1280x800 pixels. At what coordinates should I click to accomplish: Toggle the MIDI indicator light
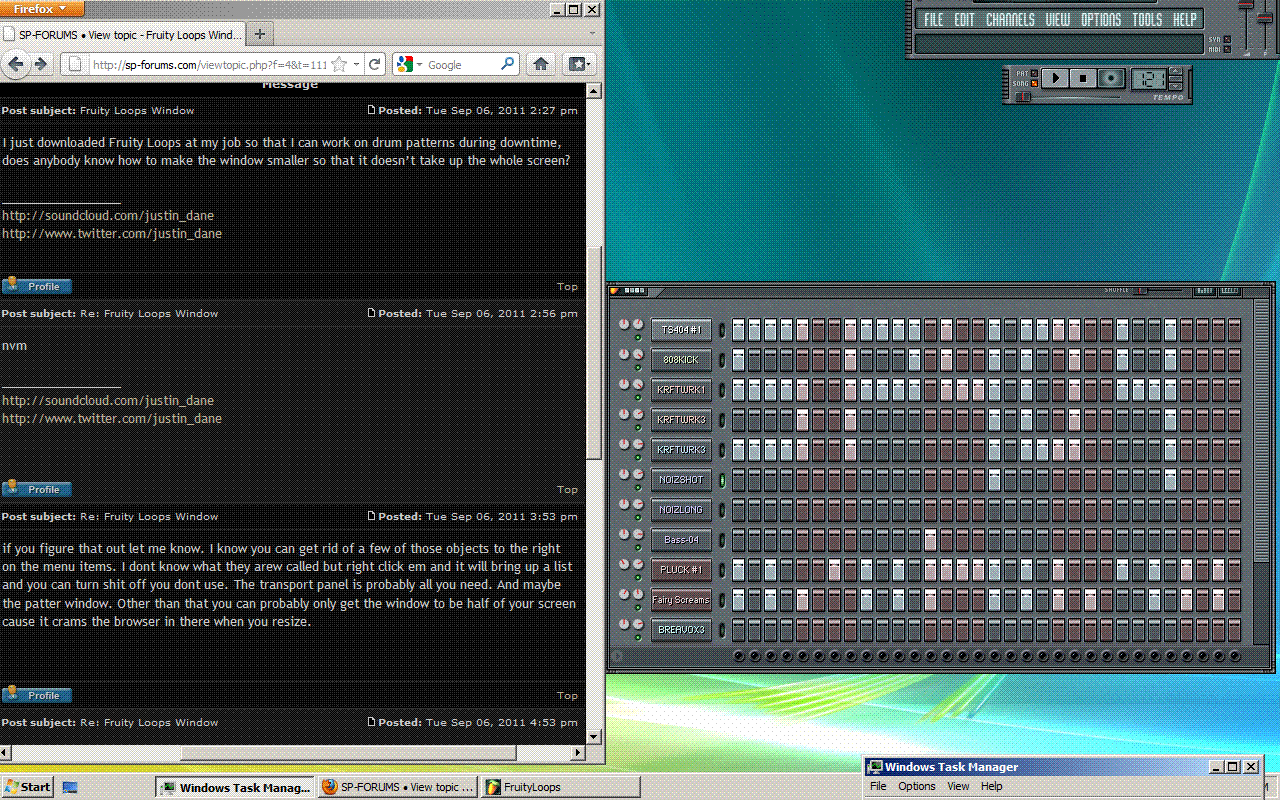tap(1226, 48)
